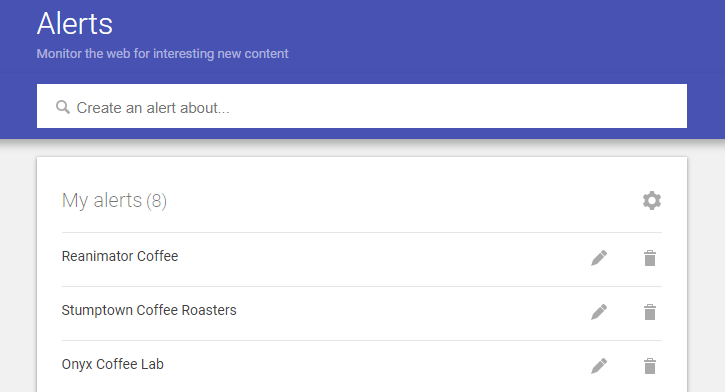This screenshot has width=725, height=392.
Task: Select the word 'Roasters' in Stumptown alert
Action: [209, 310]
